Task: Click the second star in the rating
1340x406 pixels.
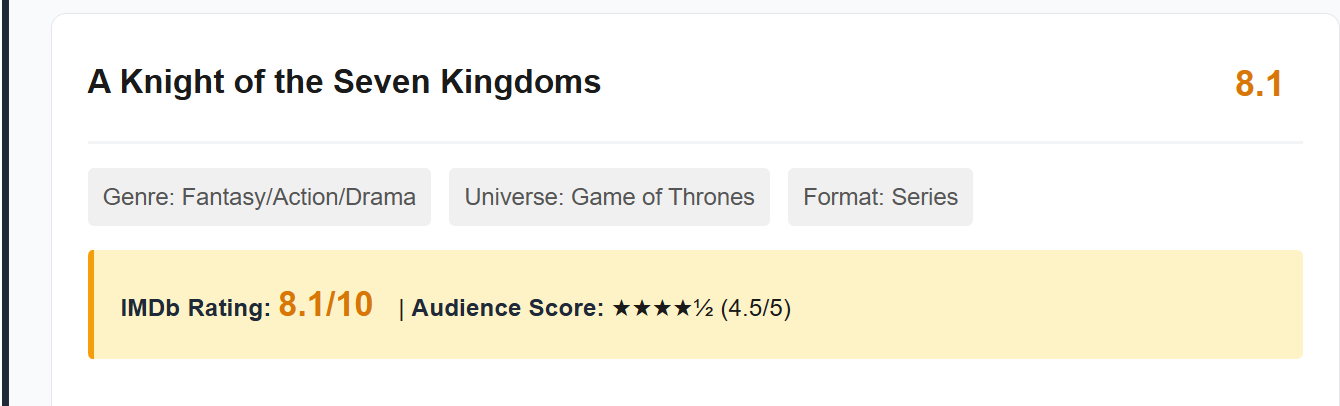Action: (x=643, y=308)
